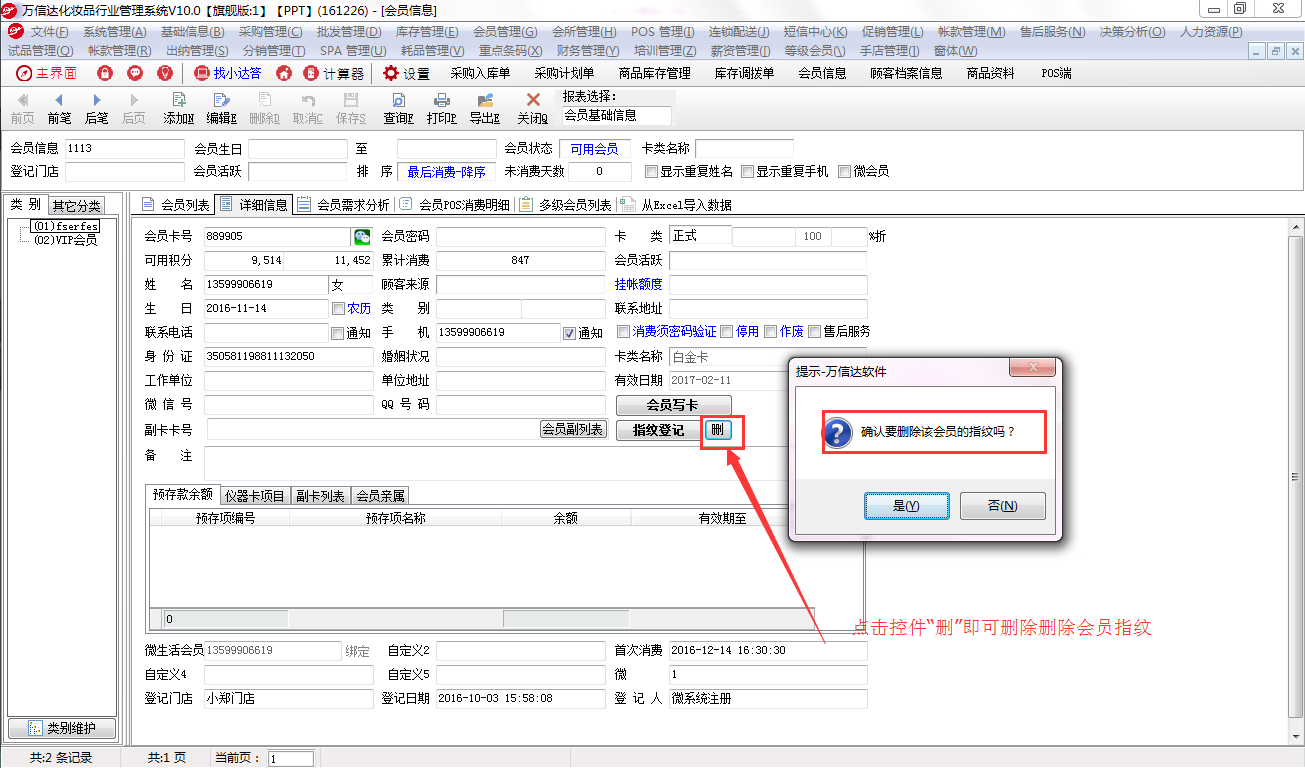The height and width of the screenshot is (768, 1305).
Task: Open the 报表选择 dropdown 会员基础信息
Action: pyautogui.click(x=616, y=115)
